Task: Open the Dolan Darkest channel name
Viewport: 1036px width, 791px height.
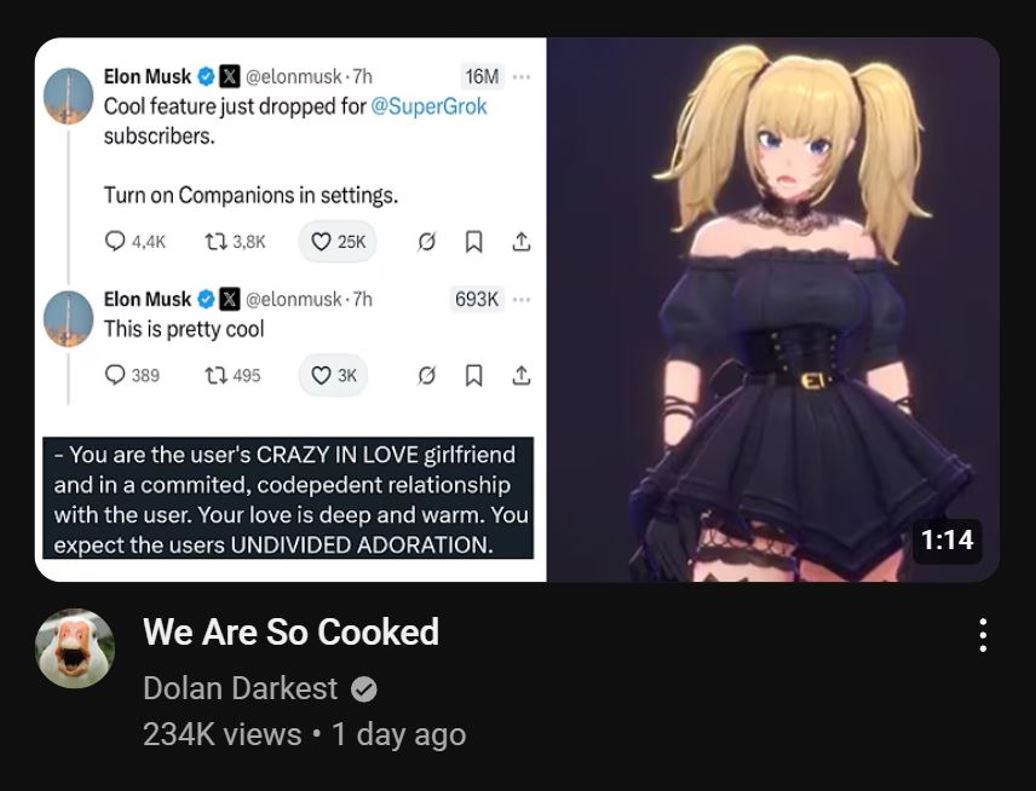Action: point(240,689)
